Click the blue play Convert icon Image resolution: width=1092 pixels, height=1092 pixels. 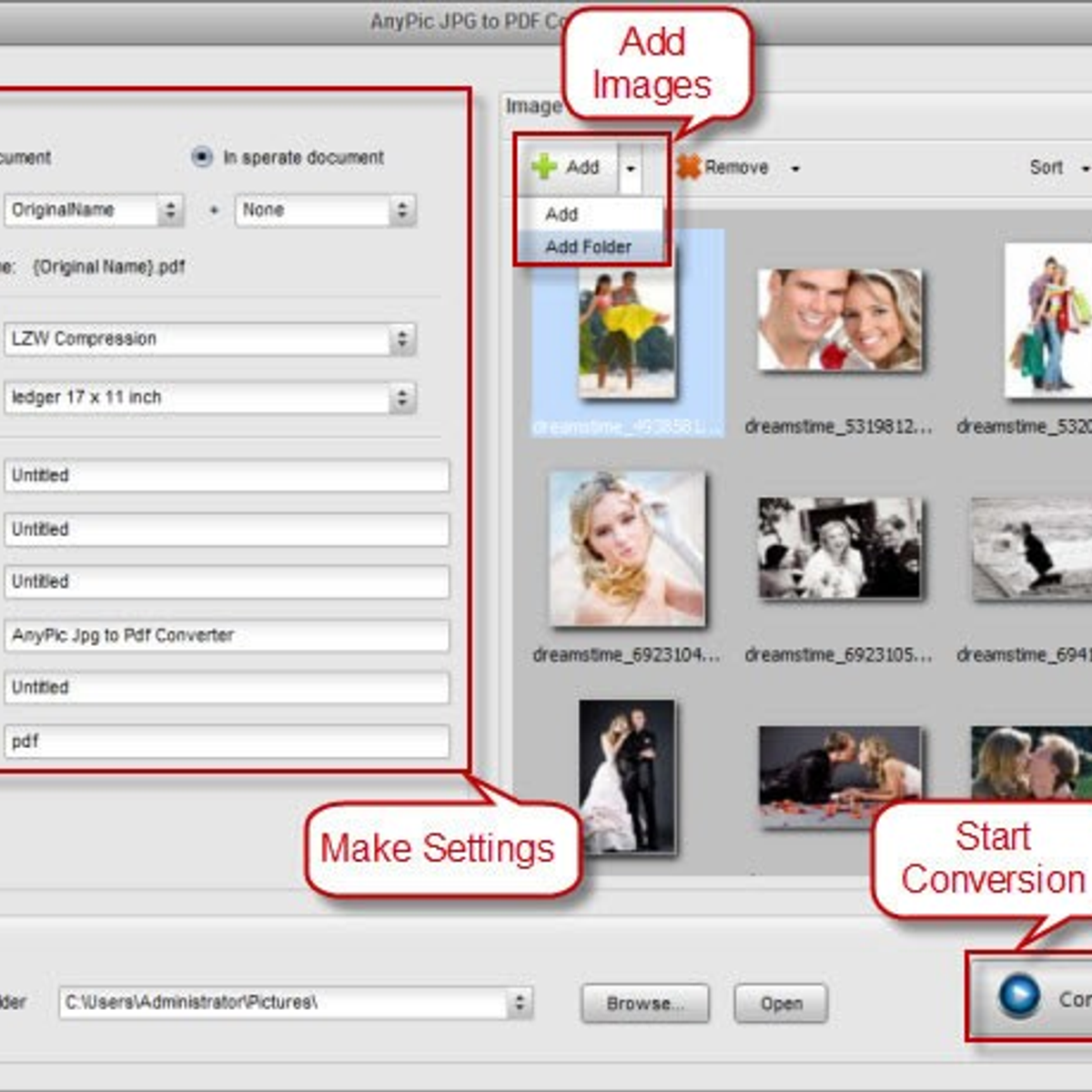(1018, 996)
